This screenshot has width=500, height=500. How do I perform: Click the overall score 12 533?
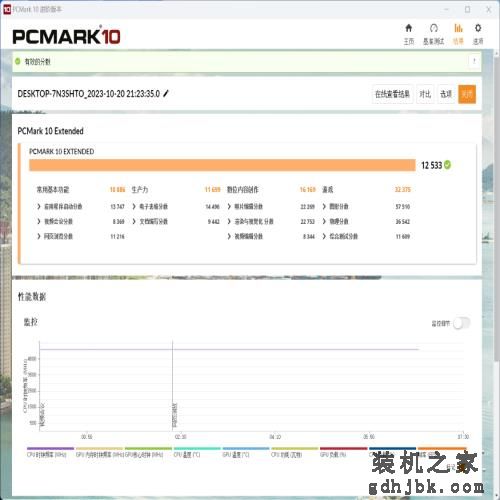tap(431, 165)
